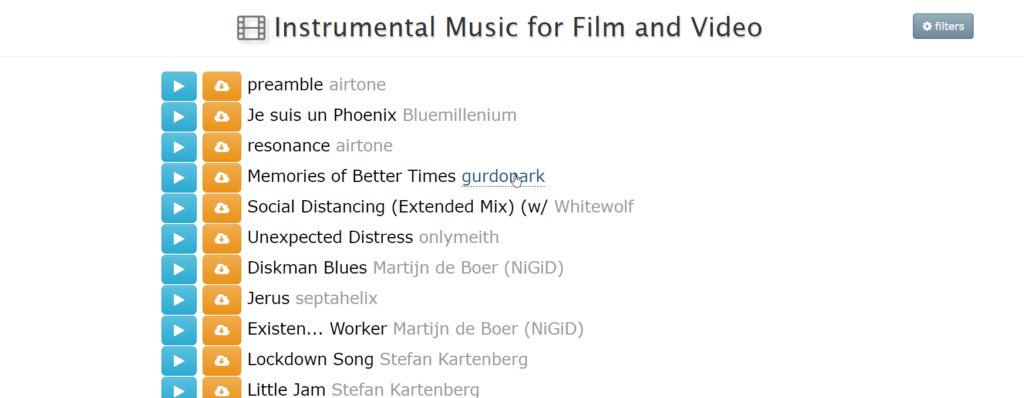Visit artist page for Whitewolf
1024x398 pixels.
594,207
